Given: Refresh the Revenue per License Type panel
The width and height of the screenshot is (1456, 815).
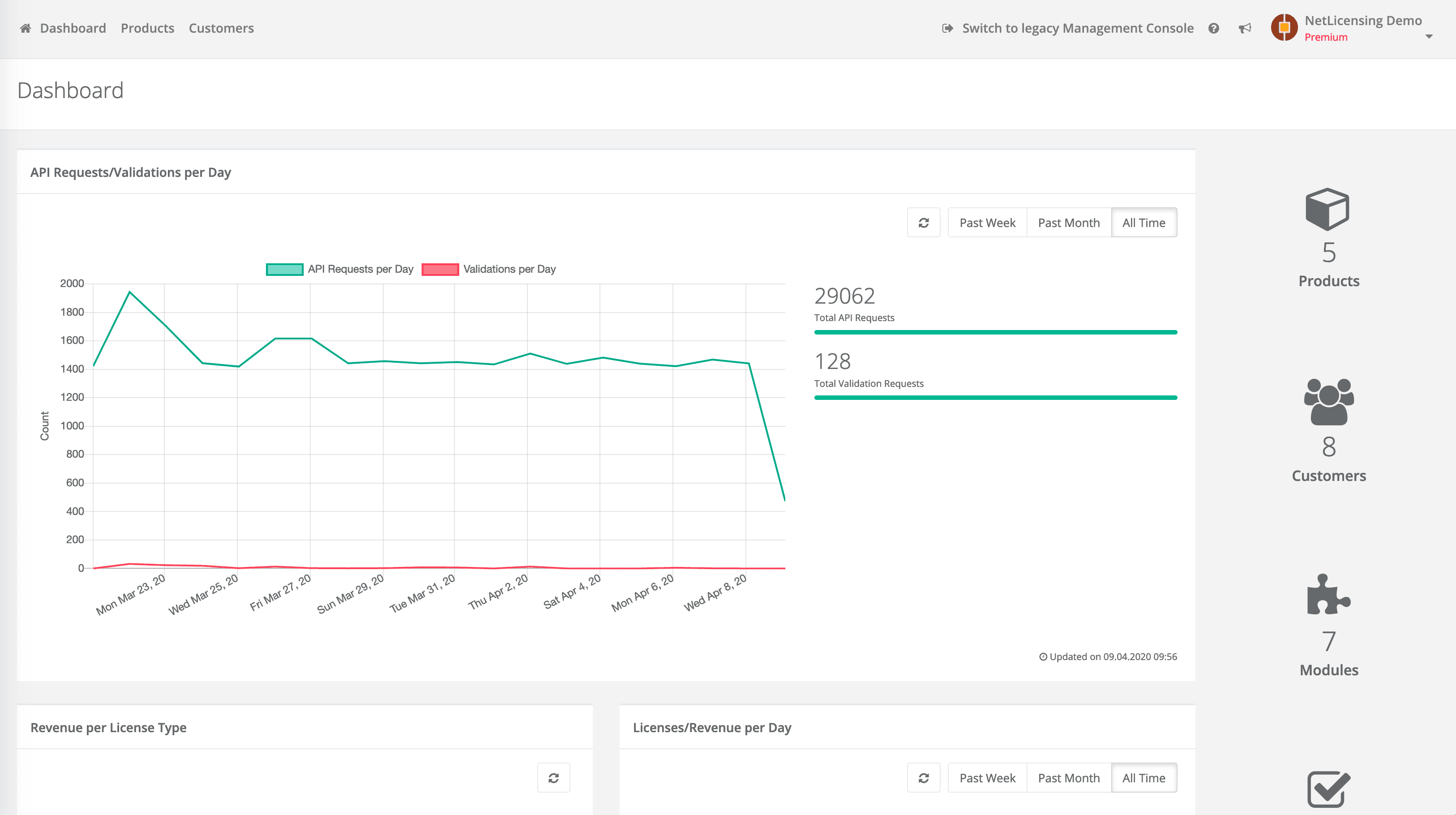Looking at the screenshot, I should pyautogui.click(x=553, y=778).
